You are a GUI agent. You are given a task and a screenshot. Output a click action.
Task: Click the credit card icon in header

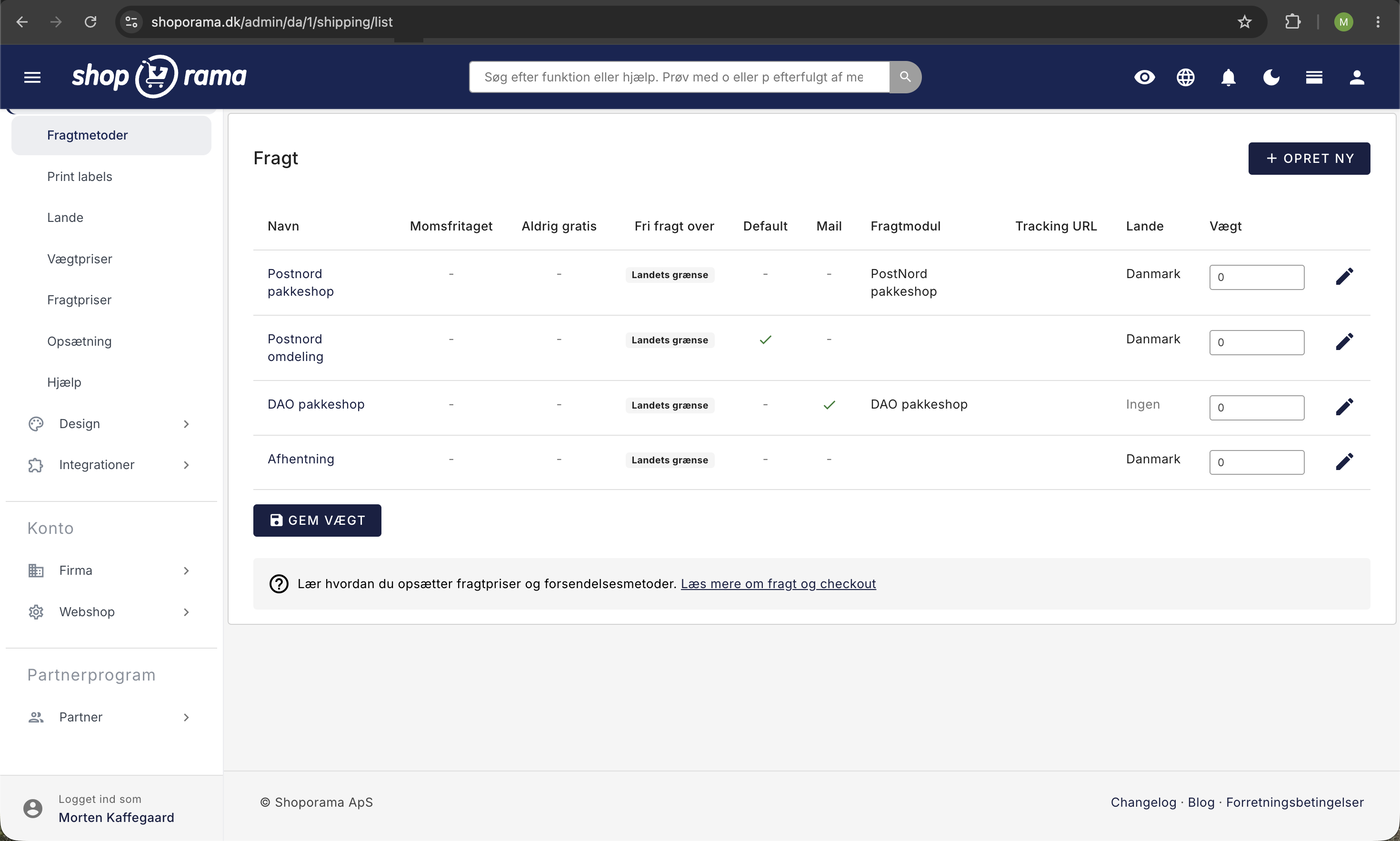pyautogui.click(x=1314, y=77)
